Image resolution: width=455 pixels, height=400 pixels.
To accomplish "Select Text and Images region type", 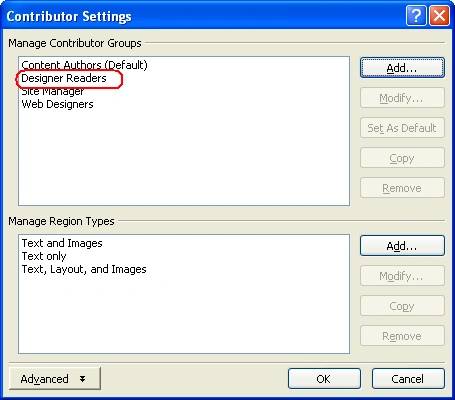I will [62, 243].
